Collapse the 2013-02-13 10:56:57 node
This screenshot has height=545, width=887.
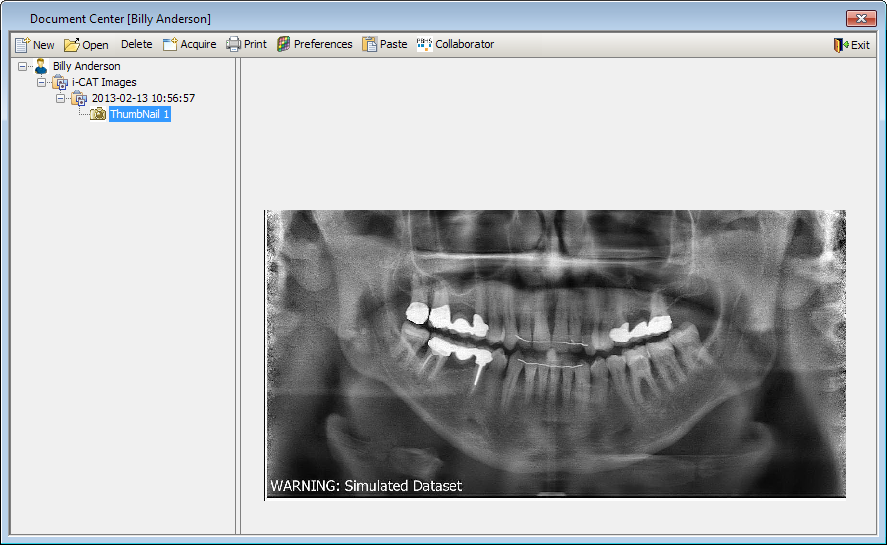(61, 99)
